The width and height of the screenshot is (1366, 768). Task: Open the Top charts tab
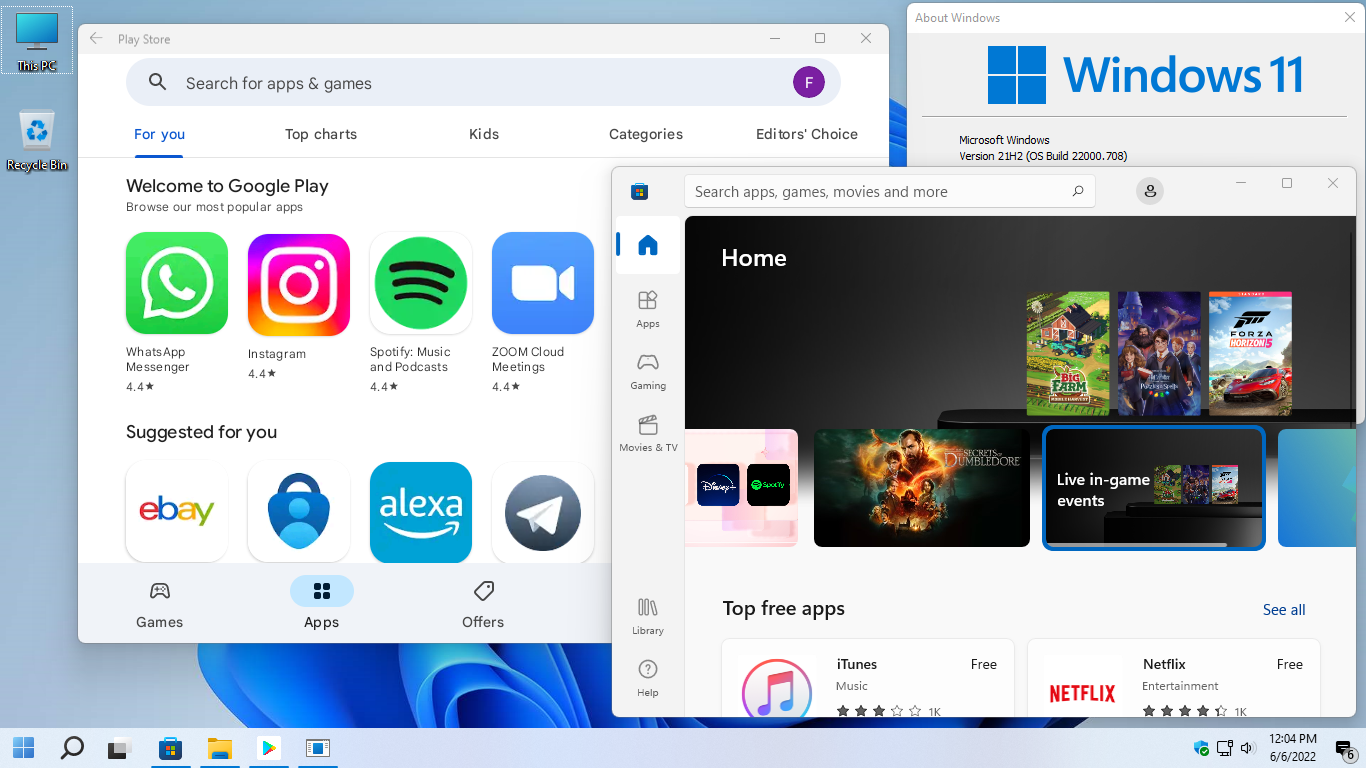click(x=321, y=134)
